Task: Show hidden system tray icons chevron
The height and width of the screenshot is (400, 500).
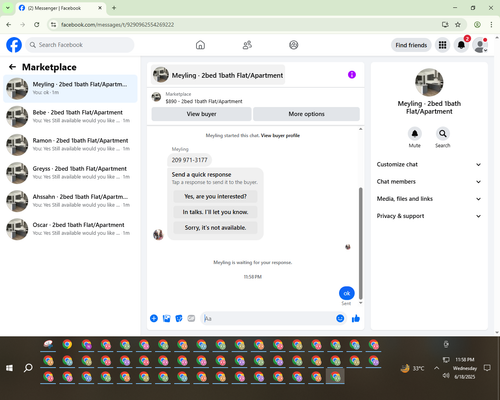Action: [x=436, y=368]
